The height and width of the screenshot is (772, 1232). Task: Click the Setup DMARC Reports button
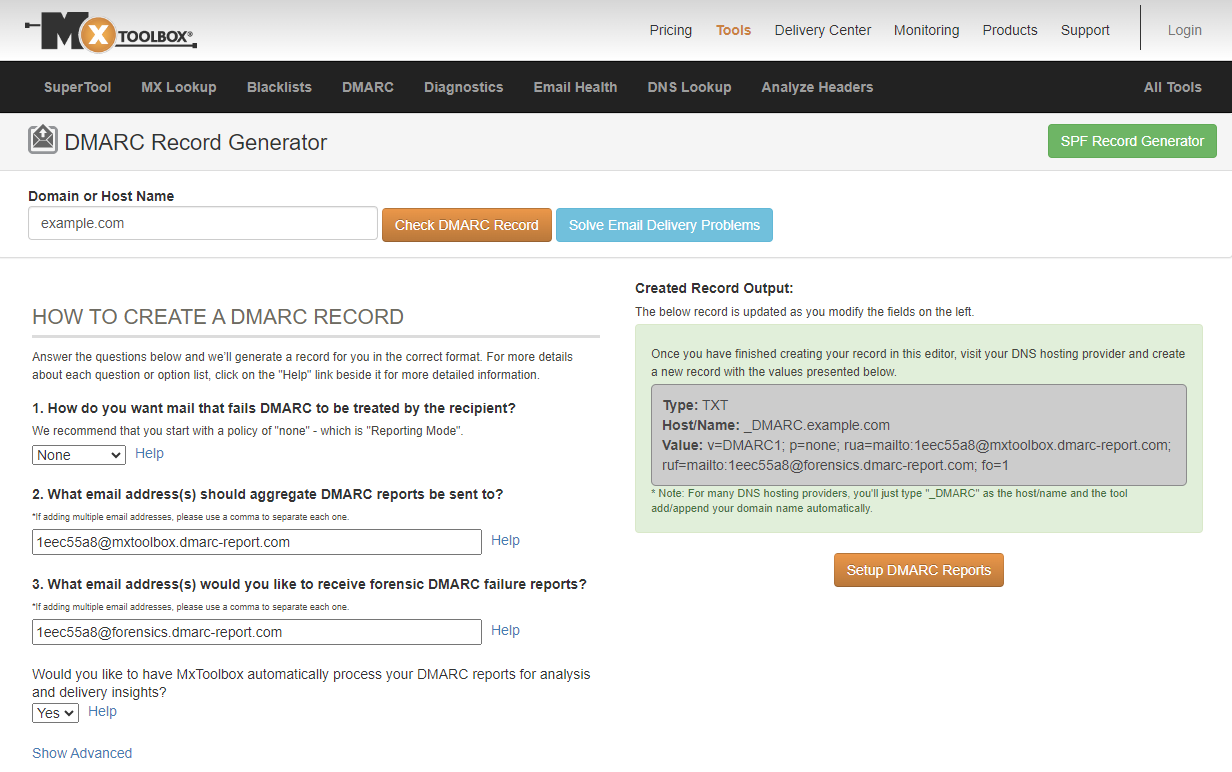(x=919, y=570)
